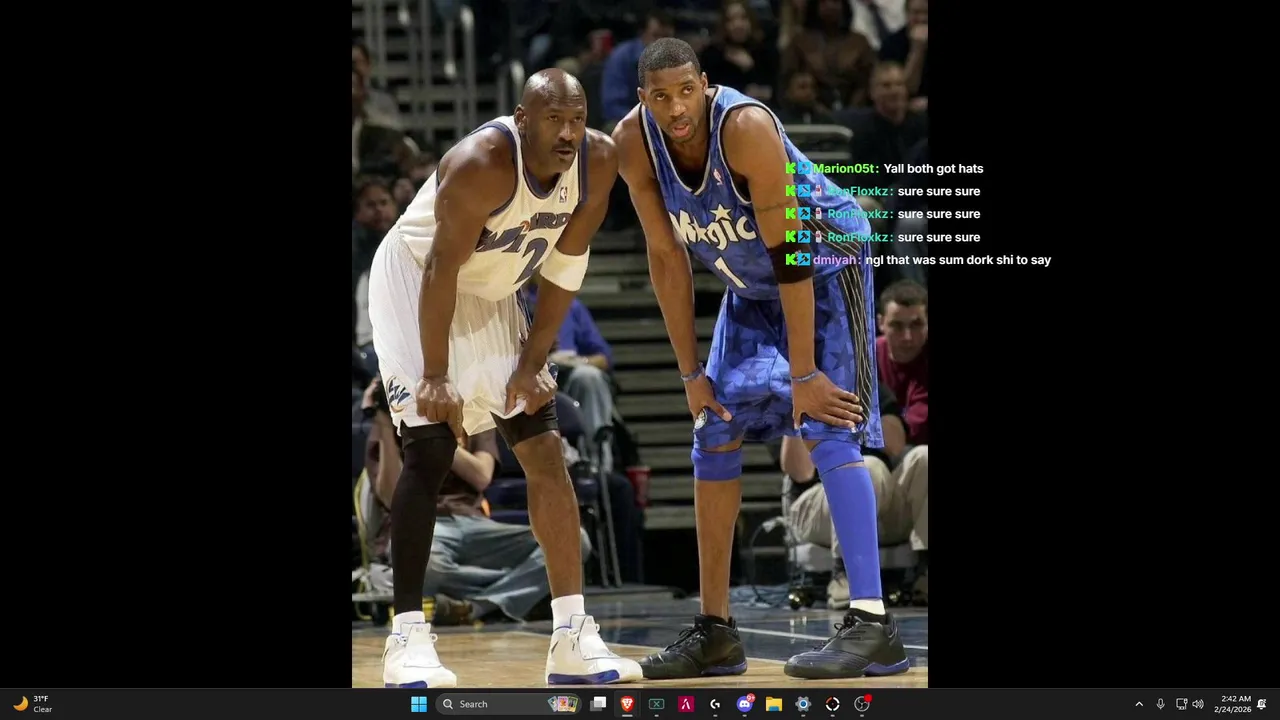Open Logitech G HUB from taskbar

coord(715,704)
